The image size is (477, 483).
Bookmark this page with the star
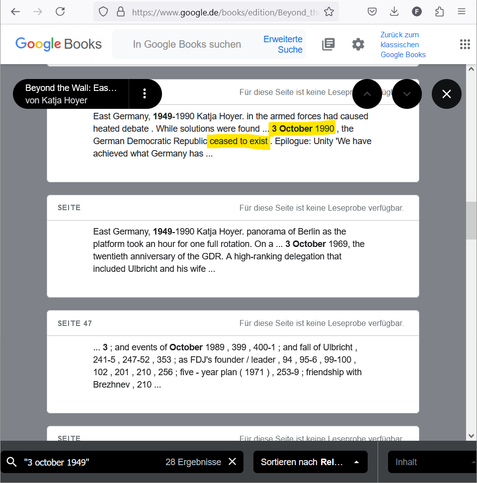(329, 12)
